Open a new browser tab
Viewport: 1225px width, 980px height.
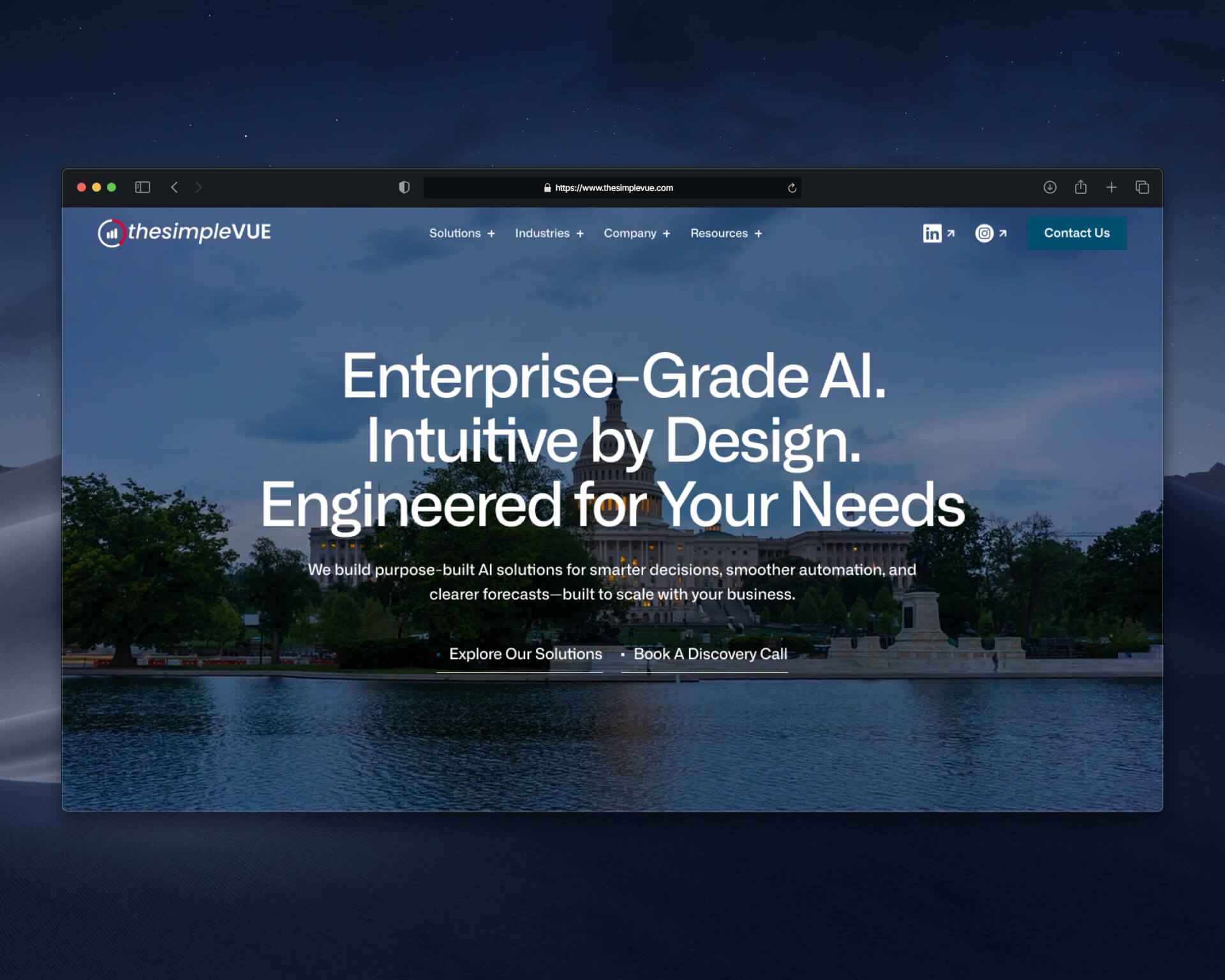1111,187
